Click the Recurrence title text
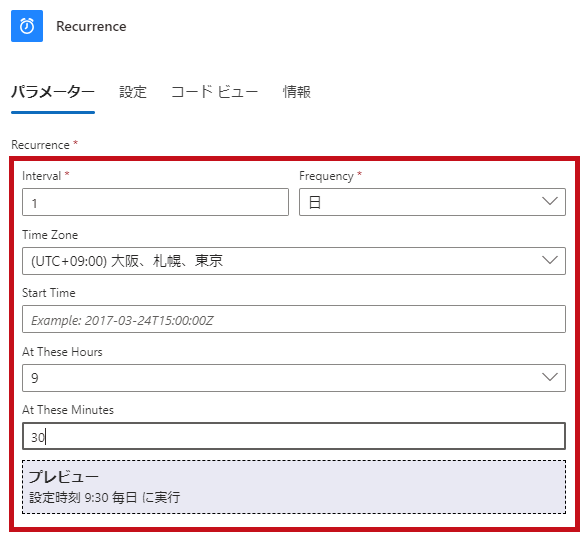The width and height of the screenshot is (585, 539). (x=91, y=26)
